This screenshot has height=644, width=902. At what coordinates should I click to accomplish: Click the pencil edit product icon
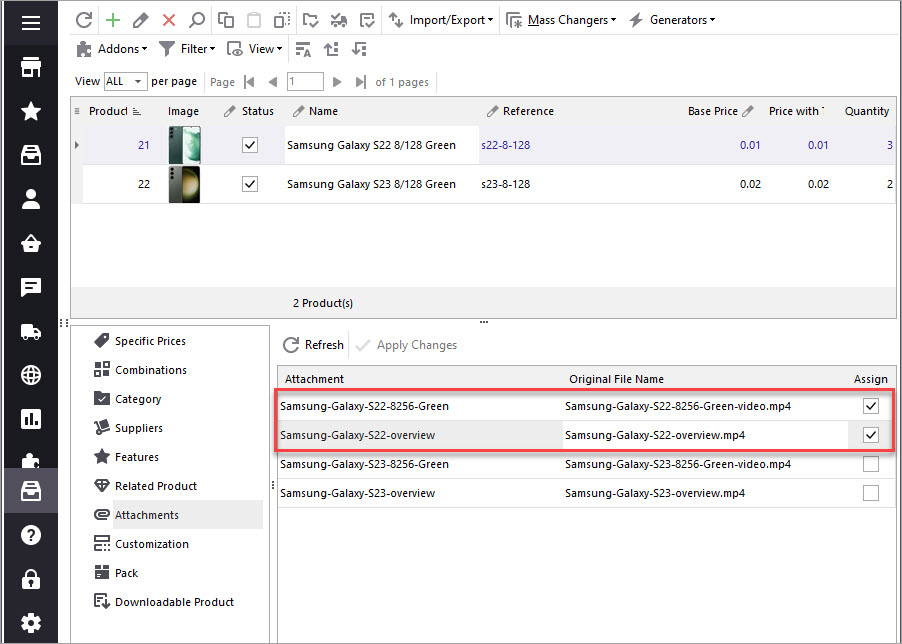pos(140,20)
